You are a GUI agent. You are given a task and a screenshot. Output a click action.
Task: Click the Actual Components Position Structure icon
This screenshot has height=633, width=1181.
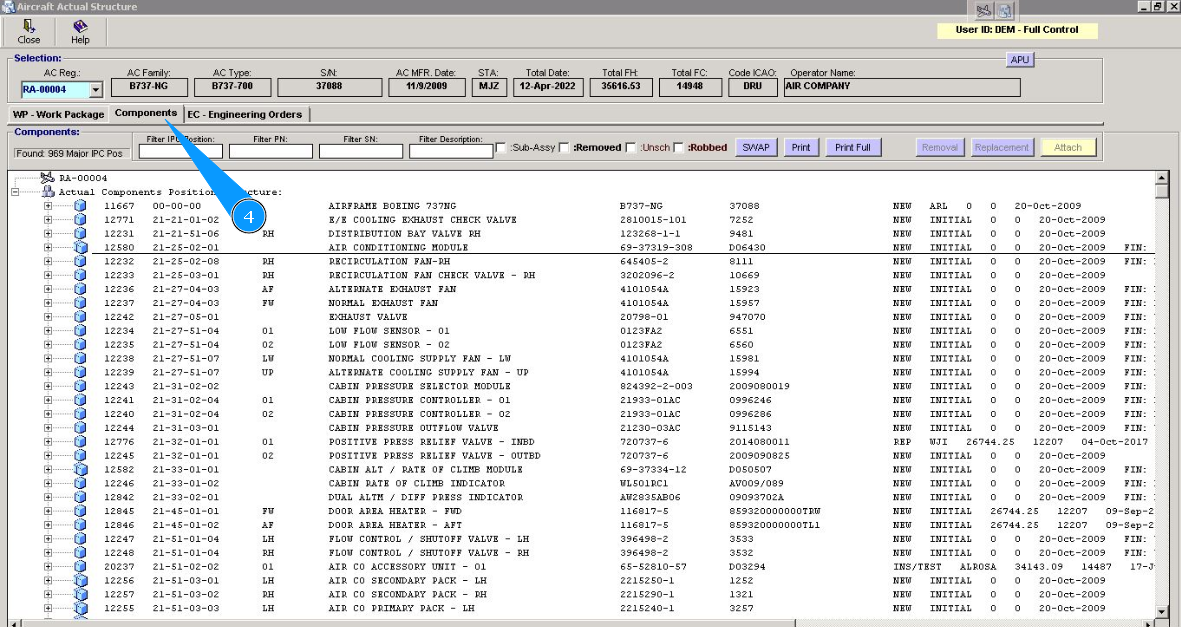tap(45, 192)
